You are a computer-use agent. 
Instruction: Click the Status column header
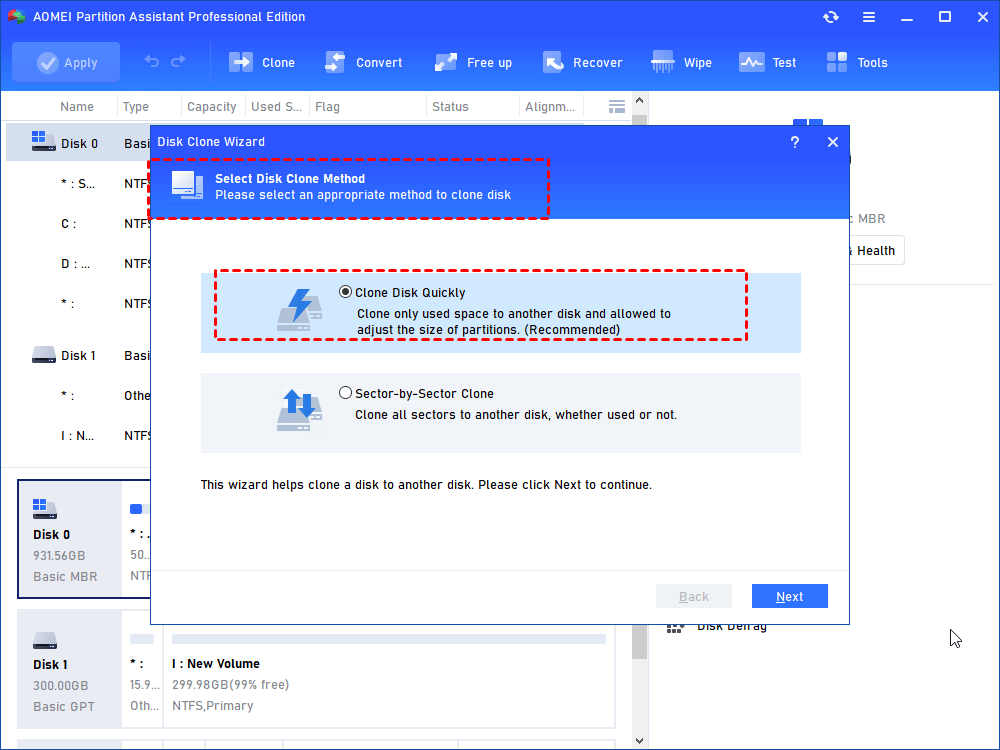[450, 107]
